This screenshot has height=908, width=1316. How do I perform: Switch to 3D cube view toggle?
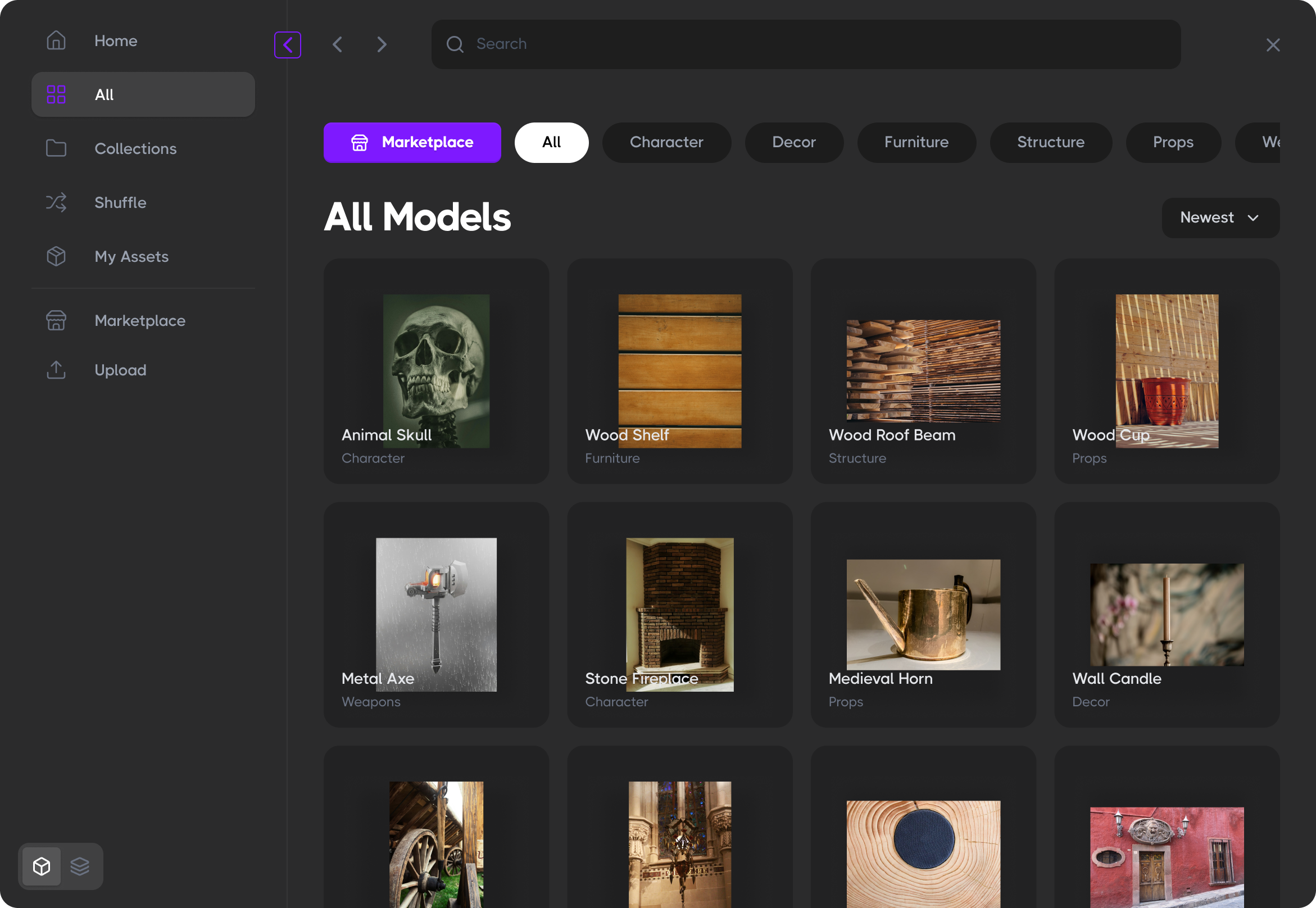tap(42, 866)
